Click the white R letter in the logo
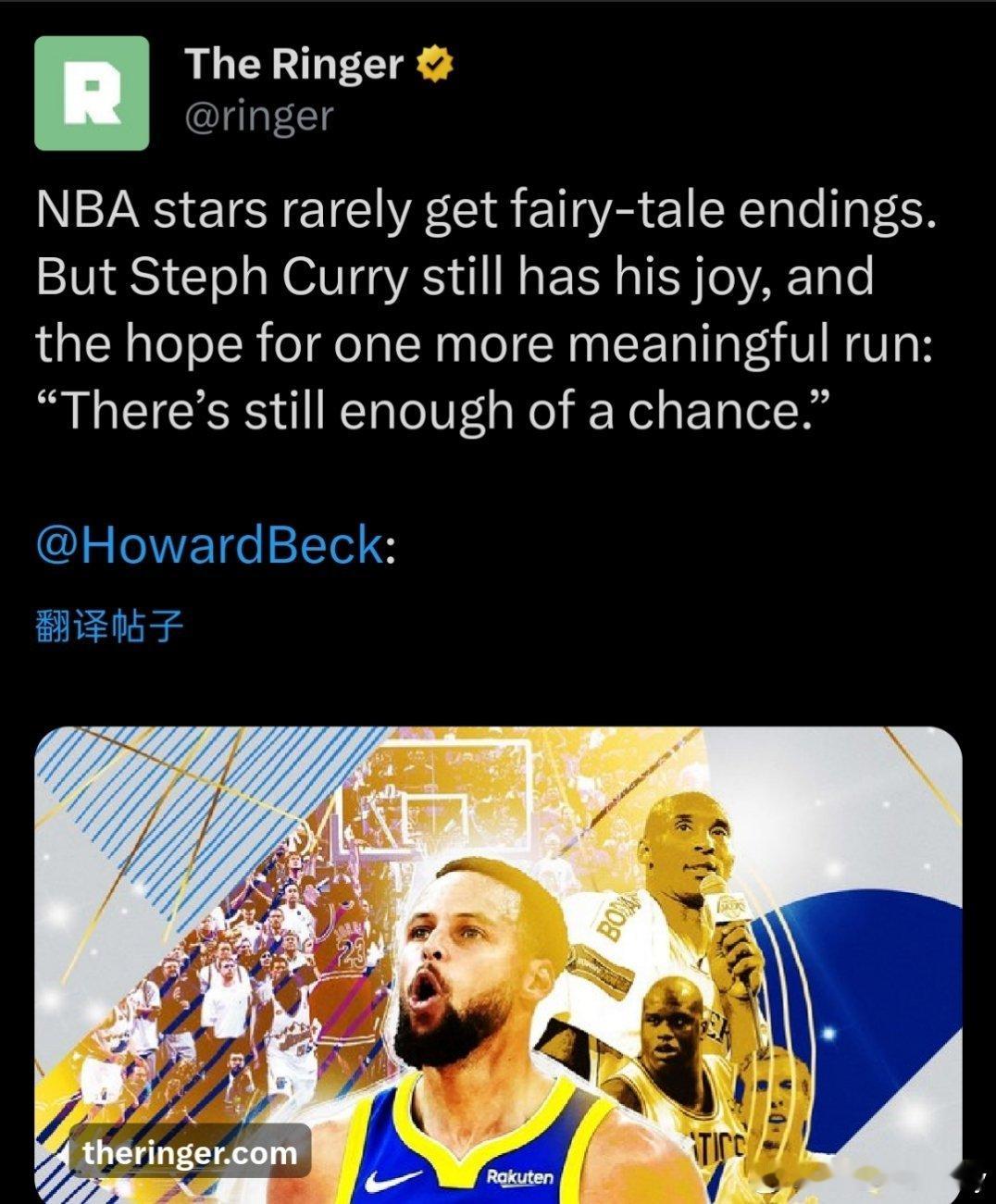The width and height of the screenshot is (996, 1204). coord(92,94)
